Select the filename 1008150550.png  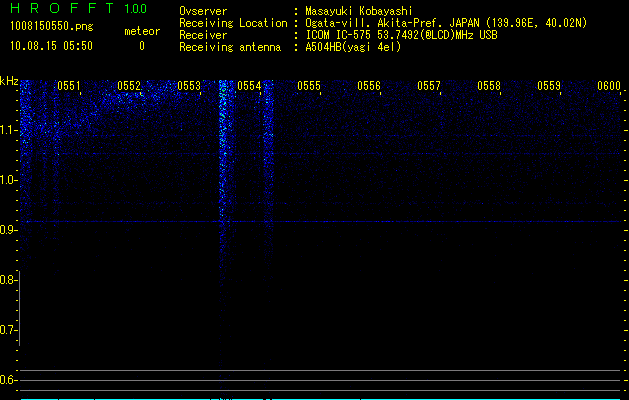click(52, 26)
